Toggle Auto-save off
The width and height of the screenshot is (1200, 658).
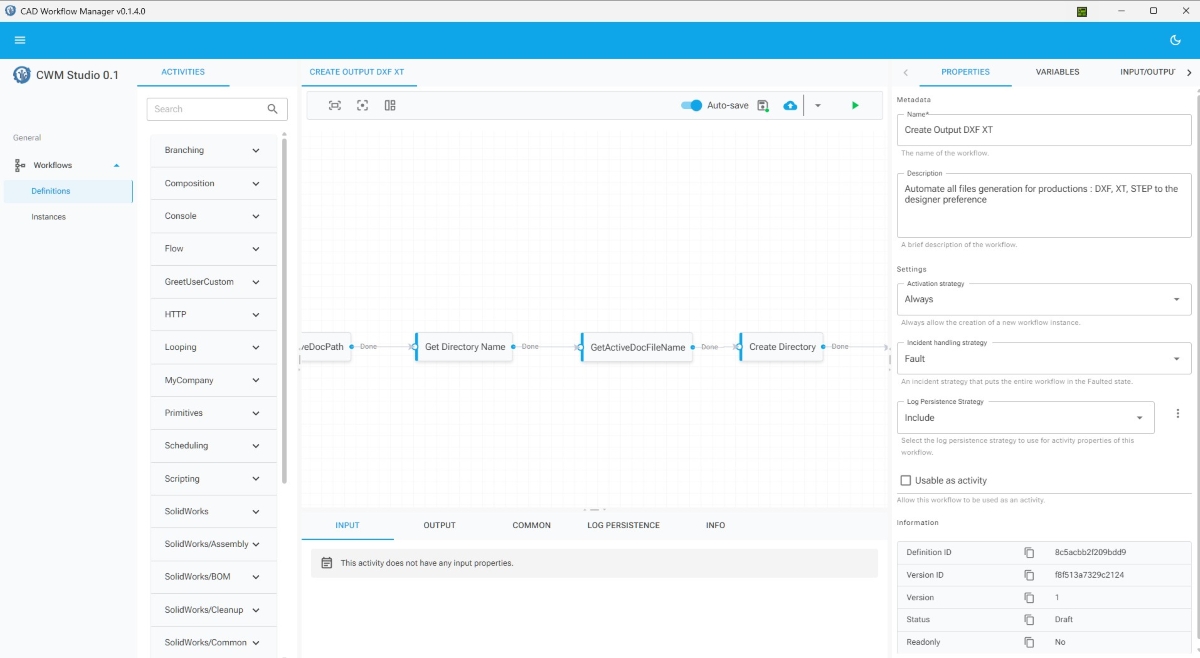click(691, 104)
